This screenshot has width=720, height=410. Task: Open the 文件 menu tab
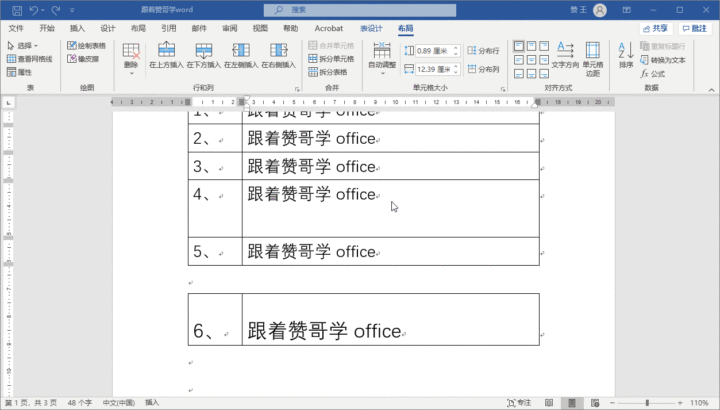click(x=16, y=28)
